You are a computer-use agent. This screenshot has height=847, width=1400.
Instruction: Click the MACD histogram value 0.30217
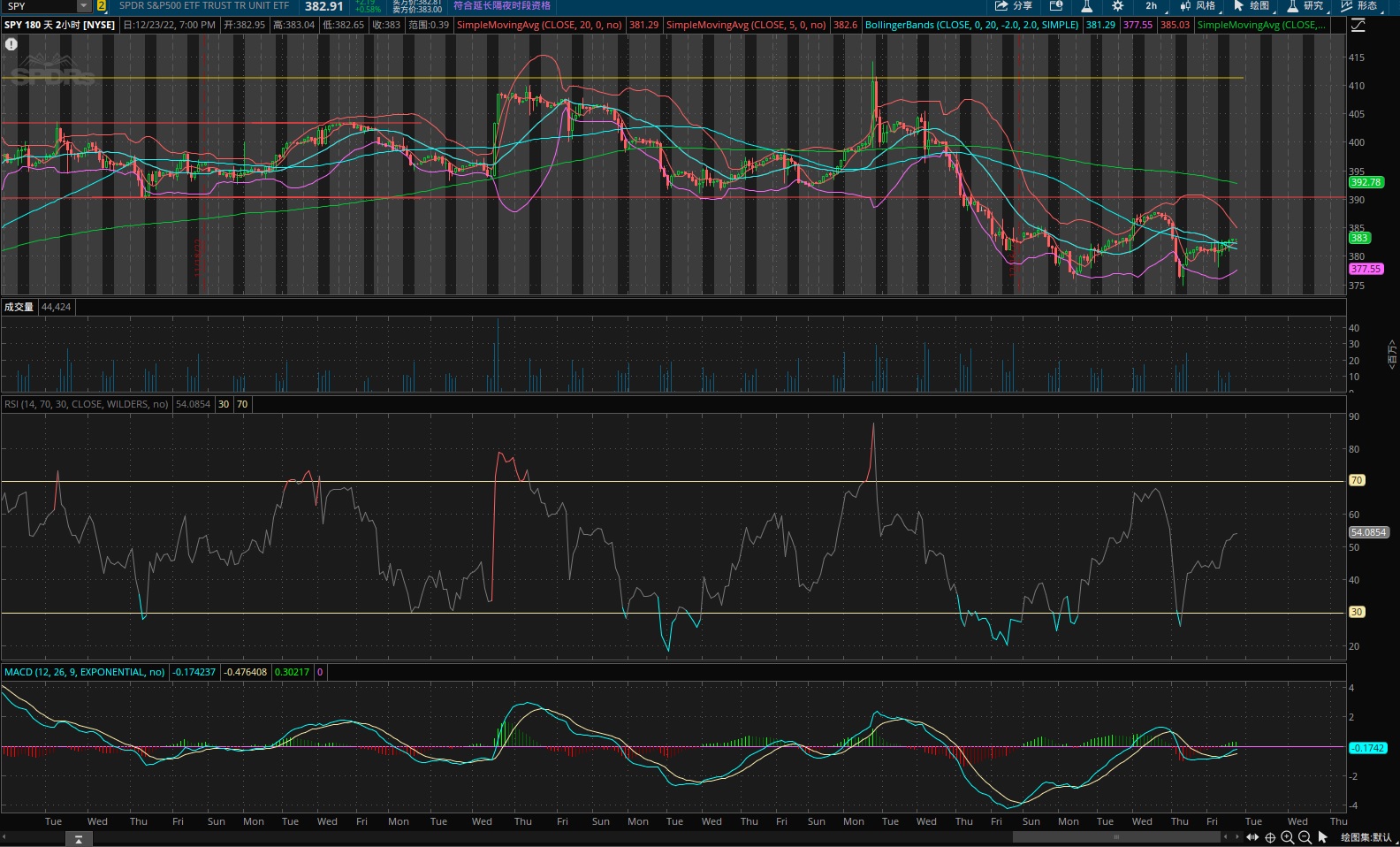pos(292,672)
